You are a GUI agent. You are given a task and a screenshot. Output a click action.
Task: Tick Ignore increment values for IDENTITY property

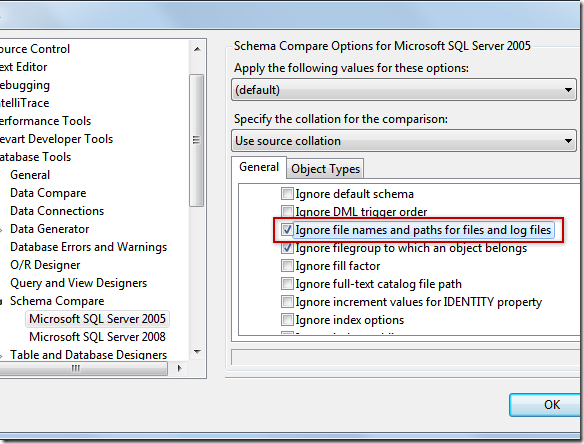click(x=287, y=302)
